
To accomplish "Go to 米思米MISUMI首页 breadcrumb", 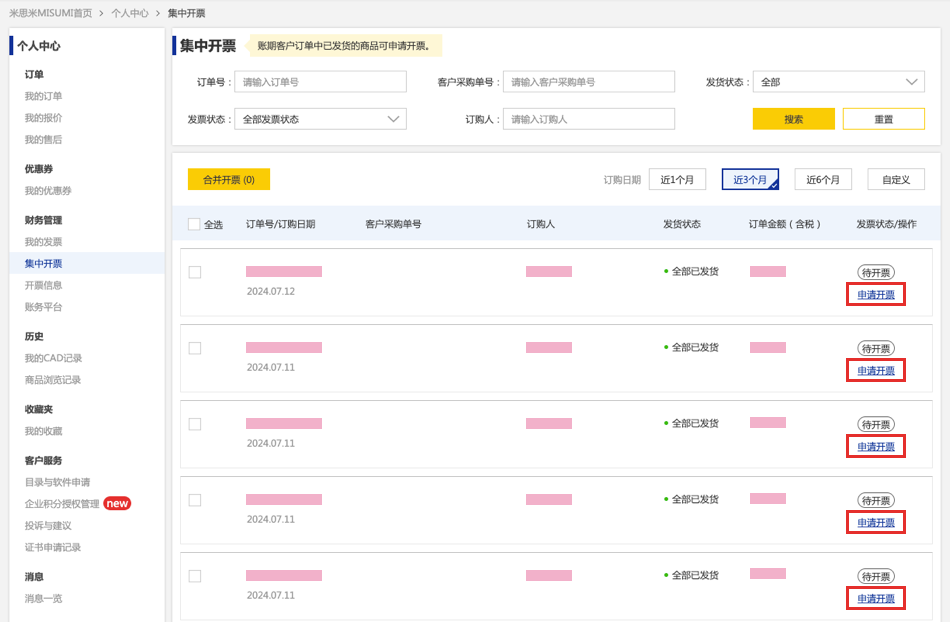I will tap(50, 13).
